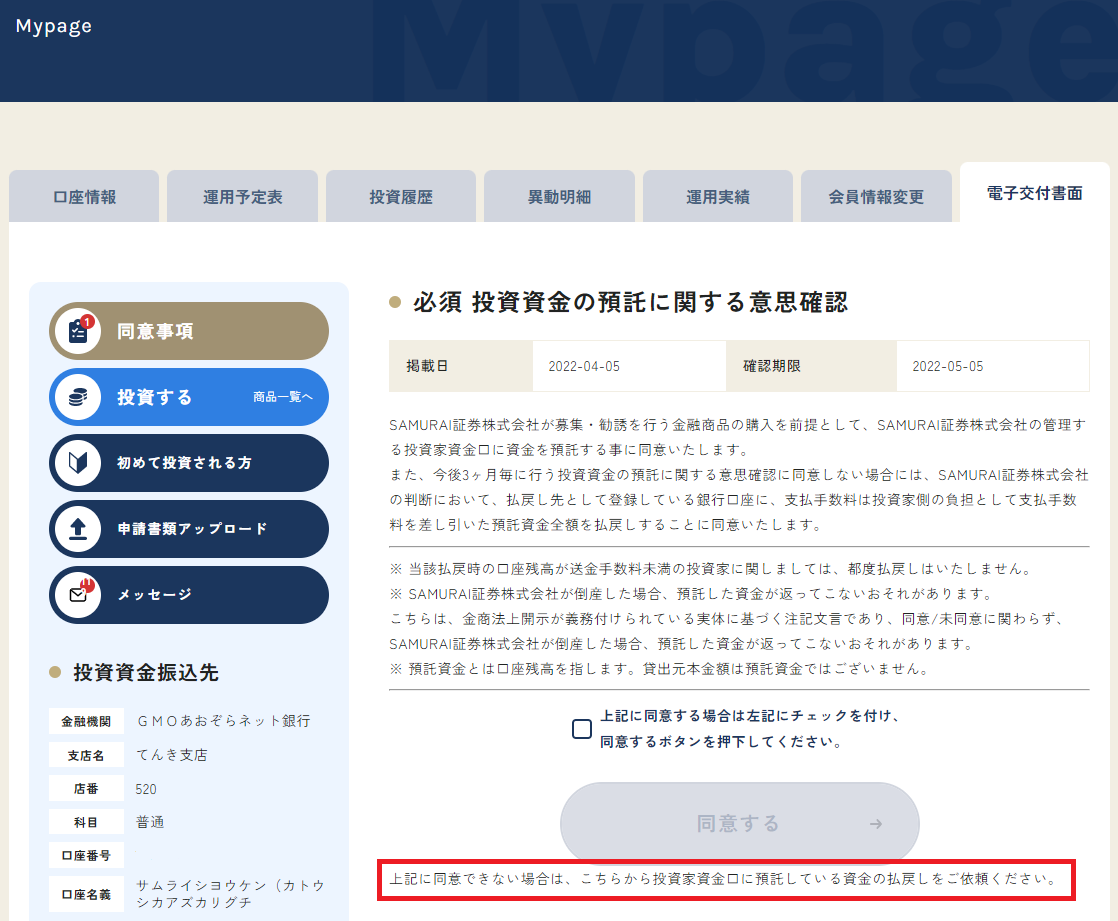This screenshot has height=921, width=1118.
Task: Click the upload arrow icon for 申請書類アップロード
Action: point(77,529)
